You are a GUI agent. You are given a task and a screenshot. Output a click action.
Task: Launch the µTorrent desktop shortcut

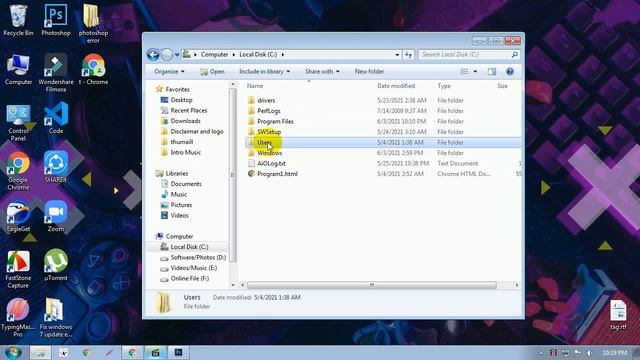tap(56, 266)
